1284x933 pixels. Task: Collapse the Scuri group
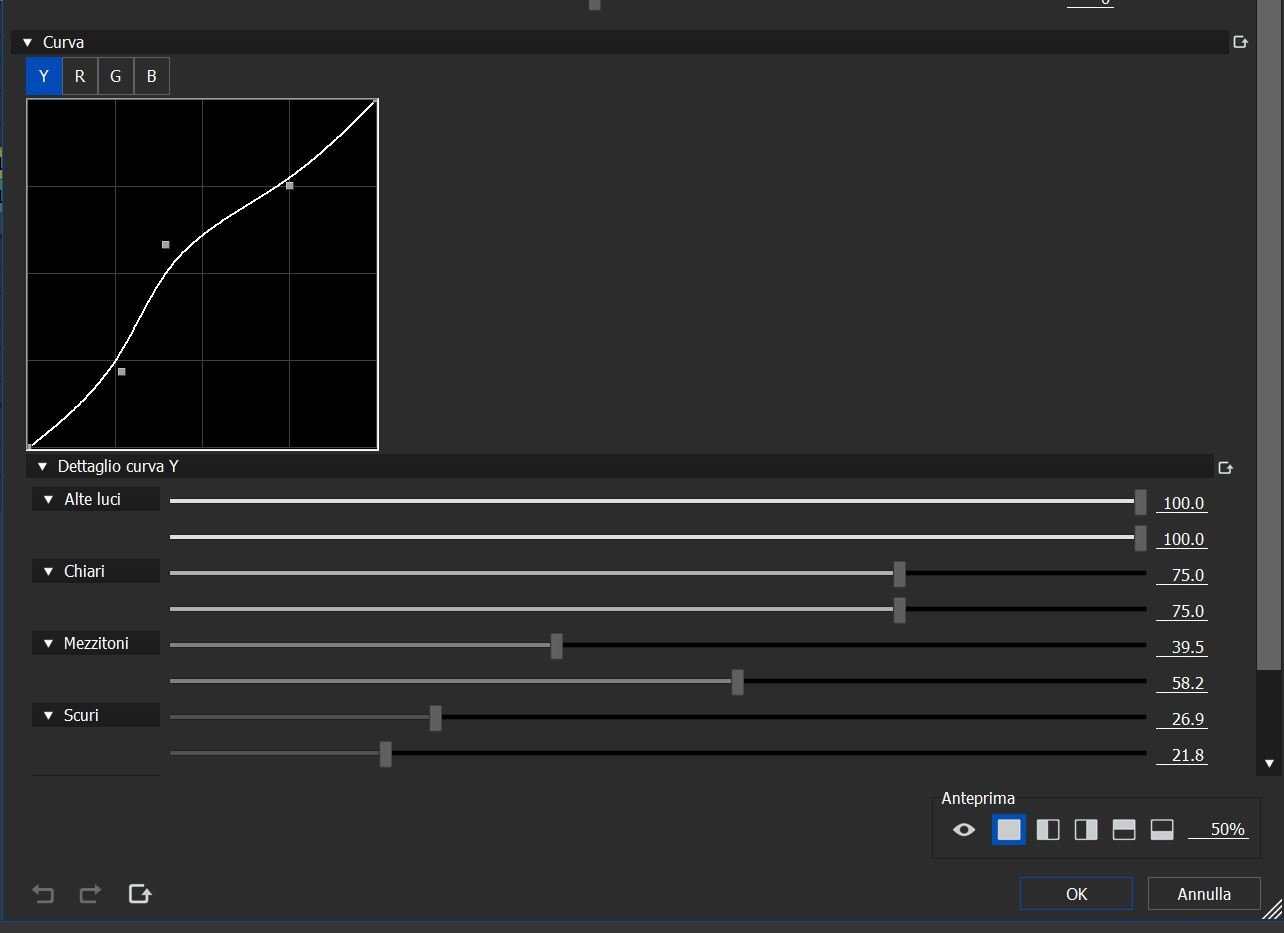pyautogui.click(x=48, y=716)
